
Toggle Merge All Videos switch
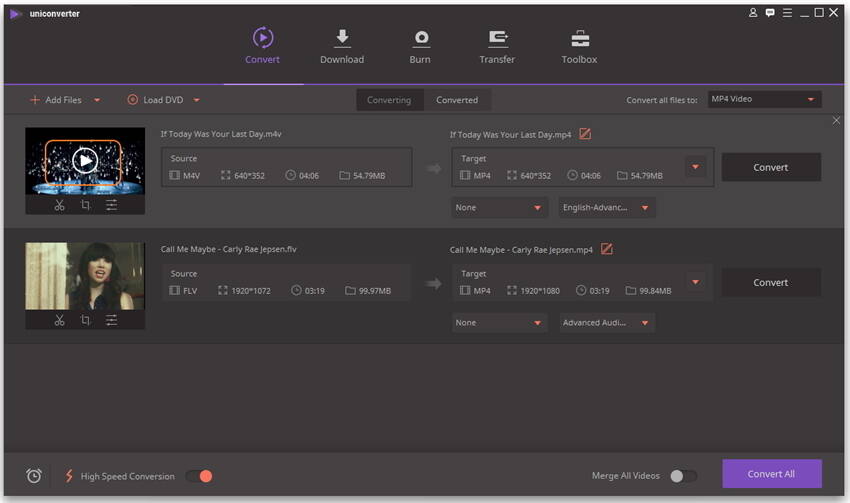[683, 476]
